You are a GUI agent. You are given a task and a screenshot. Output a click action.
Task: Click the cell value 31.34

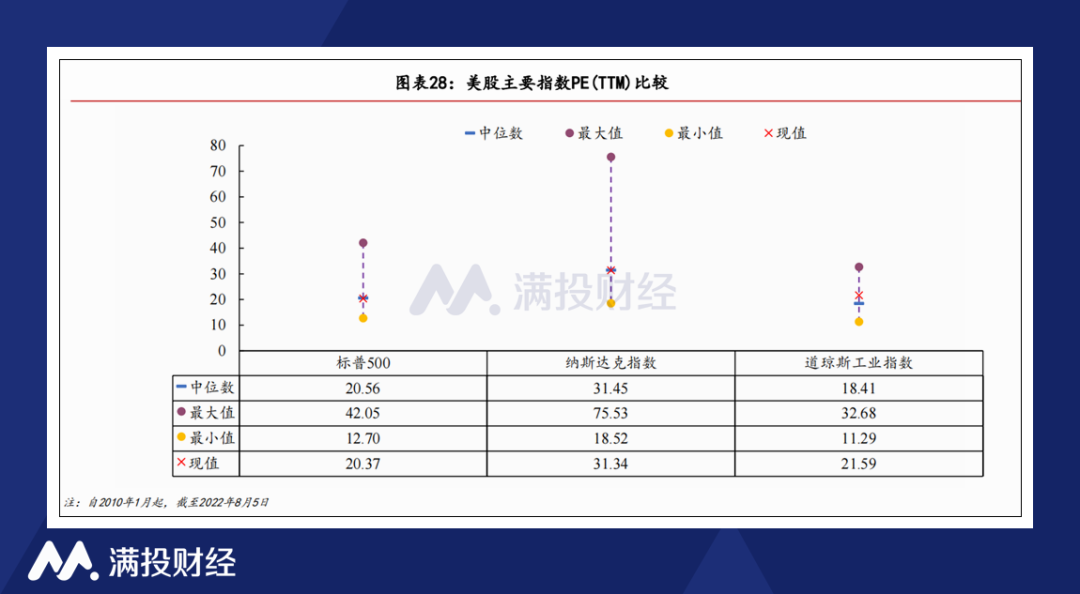point(611,464)
